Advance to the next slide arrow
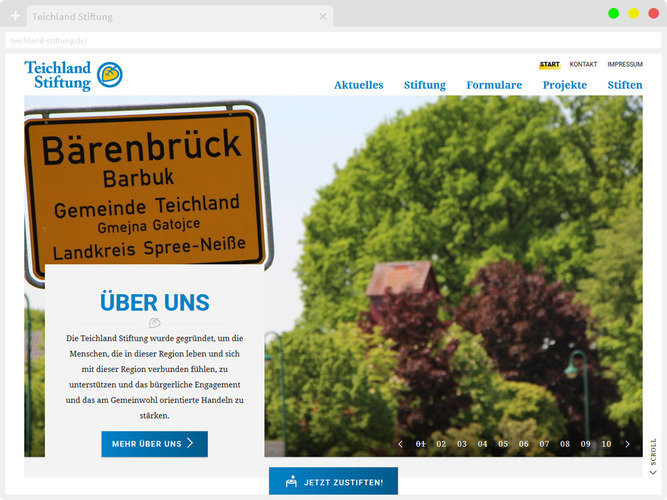The image size is (667, 500). coord(627,444)
